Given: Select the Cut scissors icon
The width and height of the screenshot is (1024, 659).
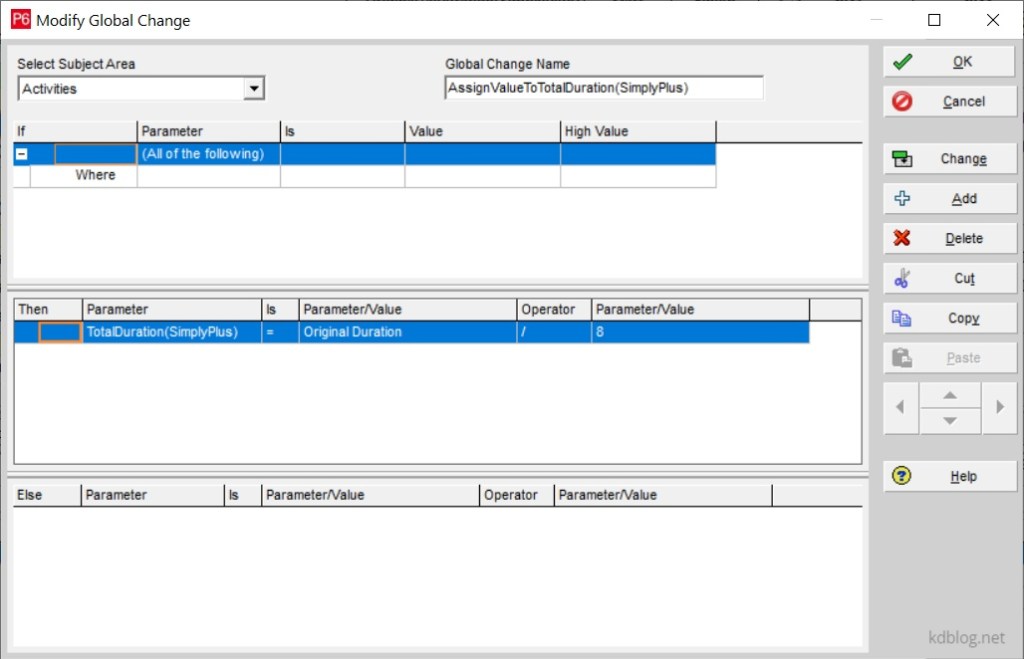Looking at the screenshot, I should coord(903,278).
